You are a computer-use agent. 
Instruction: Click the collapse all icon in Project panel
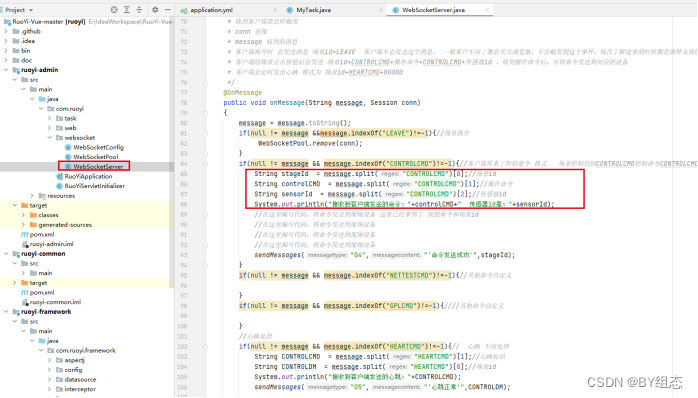point(139,10)
